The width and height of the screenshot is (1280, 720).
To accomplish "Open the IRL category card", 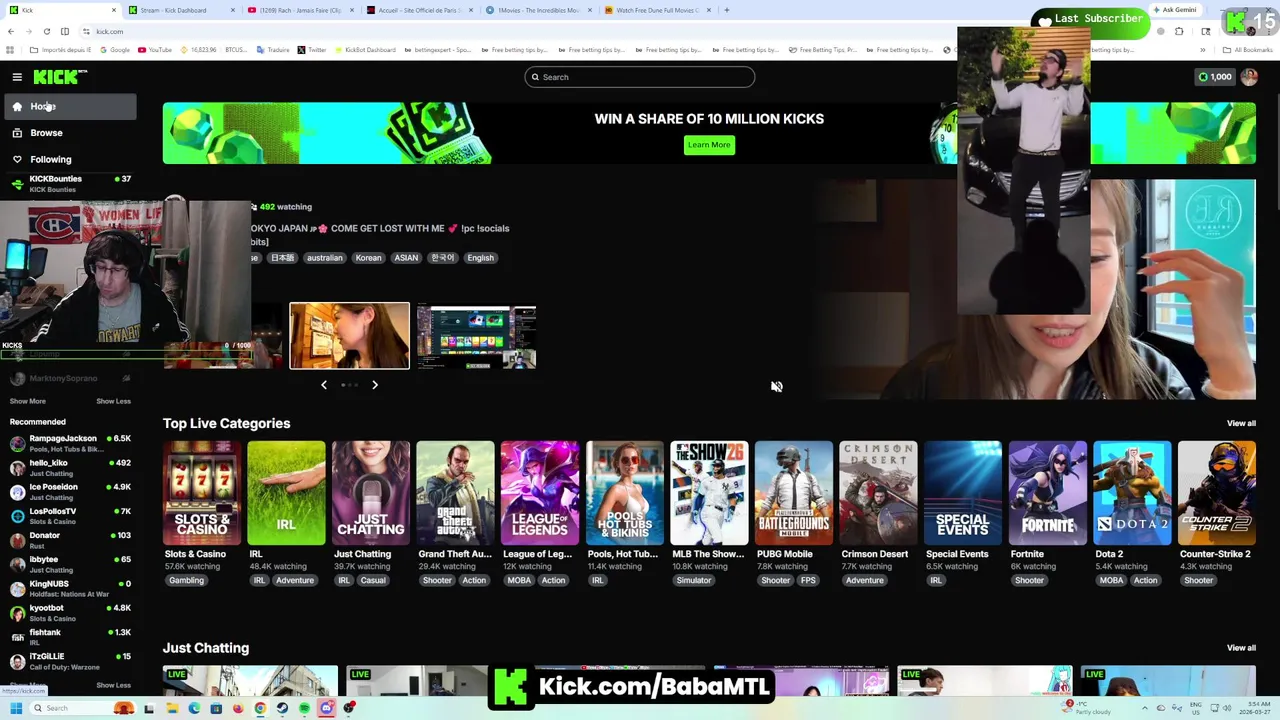I will pos(286,493).
